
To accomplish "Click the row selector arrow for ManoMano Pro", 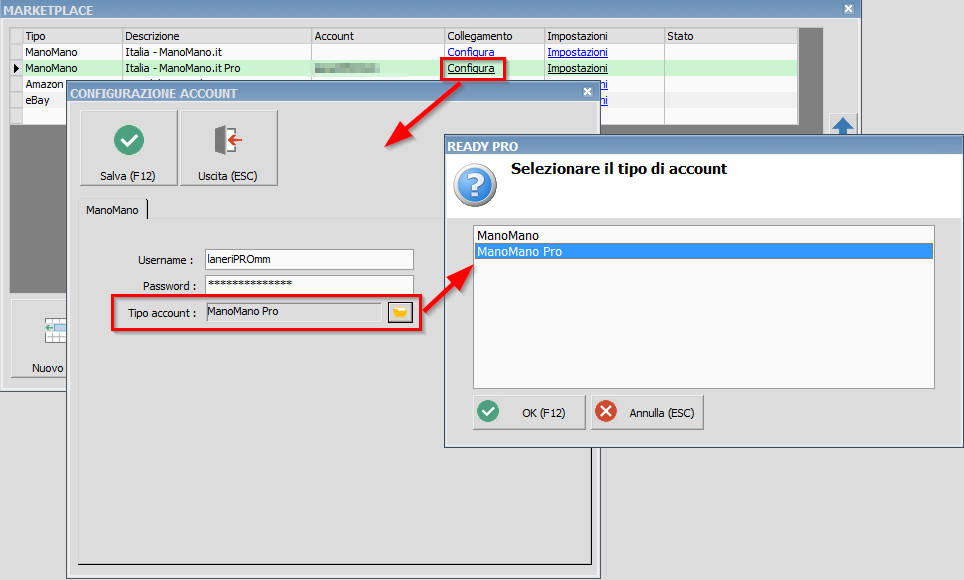I will point(17,68).
